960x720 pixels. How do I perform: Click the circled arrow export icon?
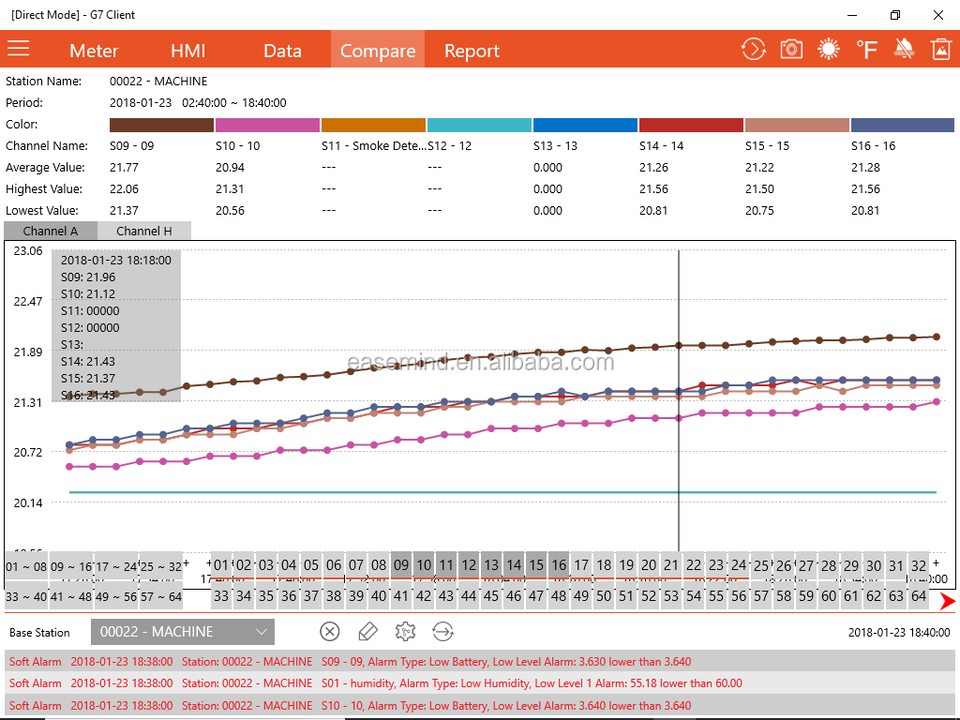tap(442, 632)
